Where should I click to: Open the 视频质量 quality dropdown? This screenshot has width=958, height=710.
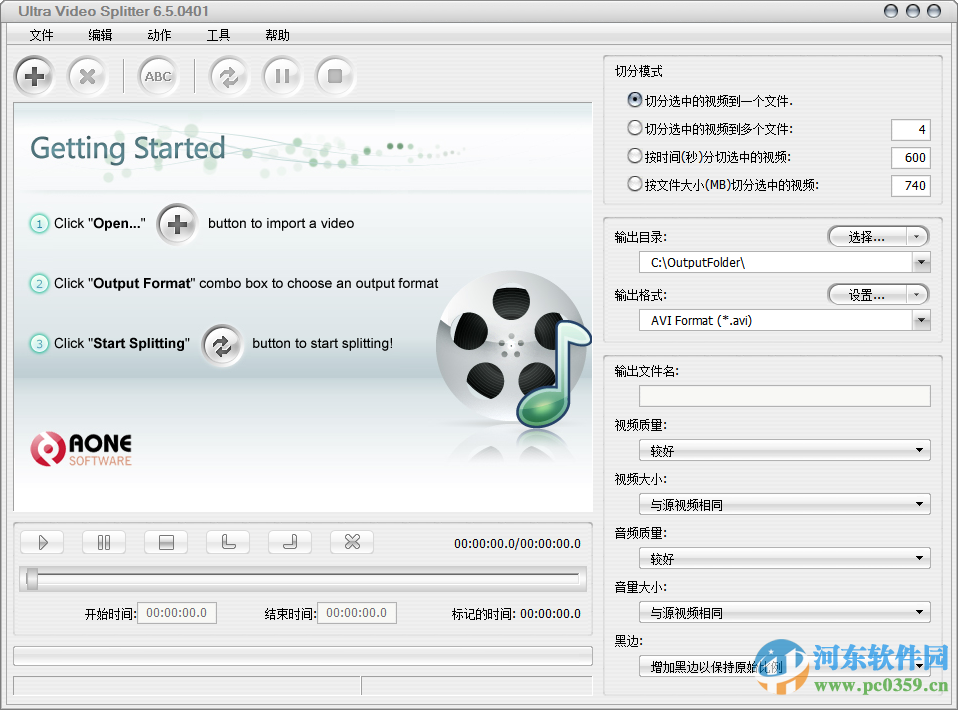921,450
